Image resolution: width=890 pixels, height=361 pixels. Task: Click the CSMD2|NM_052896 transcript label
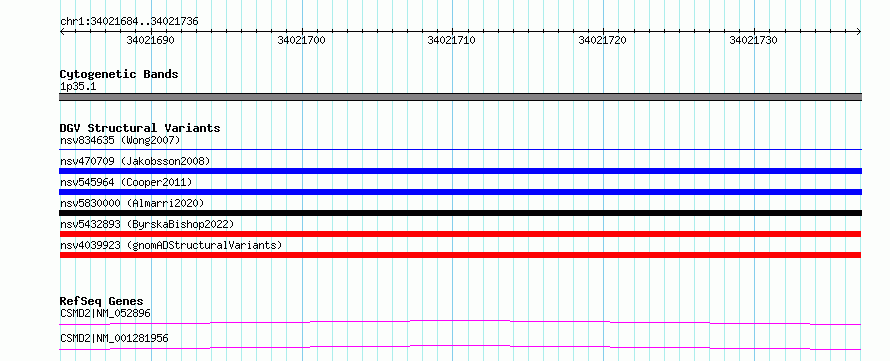point(106,313)
